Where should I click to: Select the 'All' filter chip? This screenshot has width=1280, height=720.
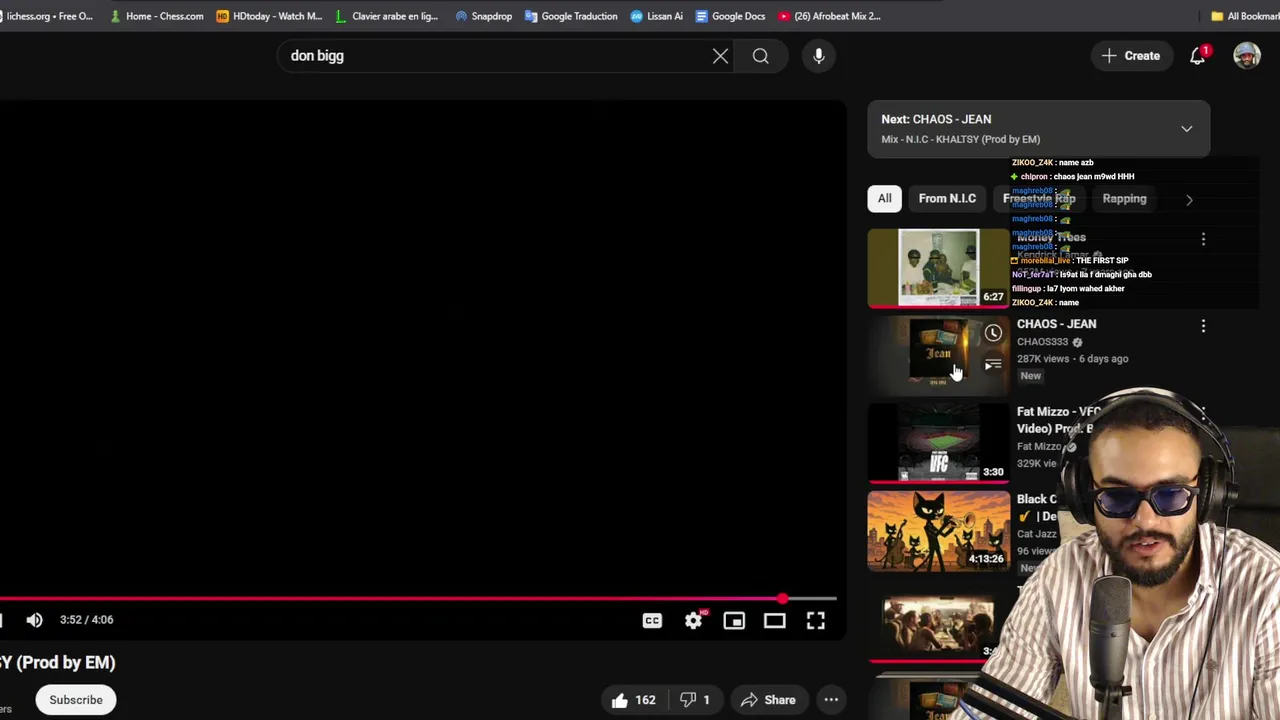pos(885,198)
